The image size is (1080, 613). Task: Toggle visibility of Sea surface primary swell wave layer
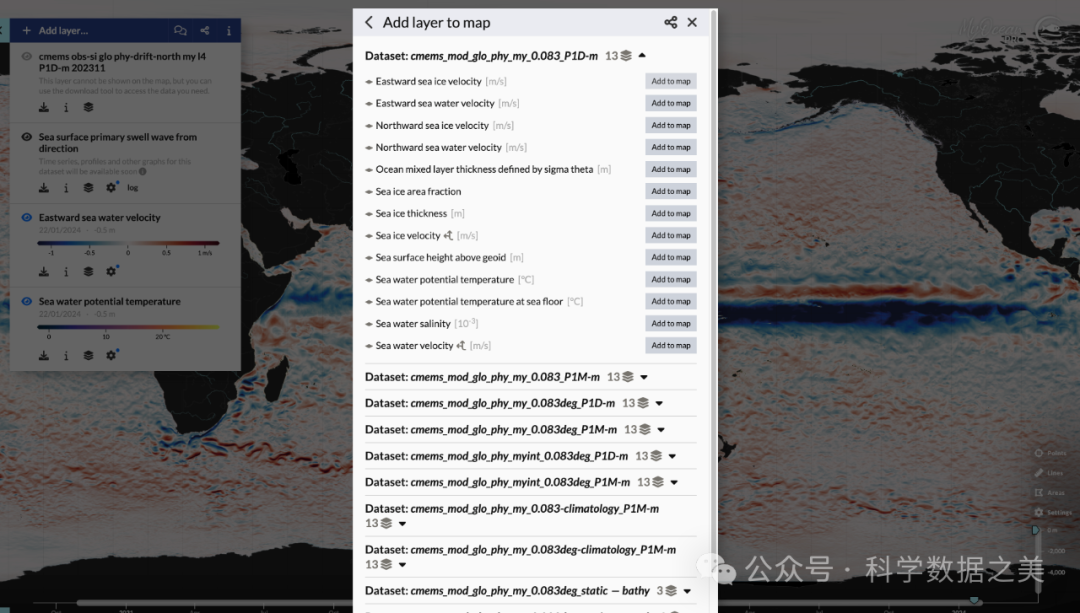(x=27, y=137)
